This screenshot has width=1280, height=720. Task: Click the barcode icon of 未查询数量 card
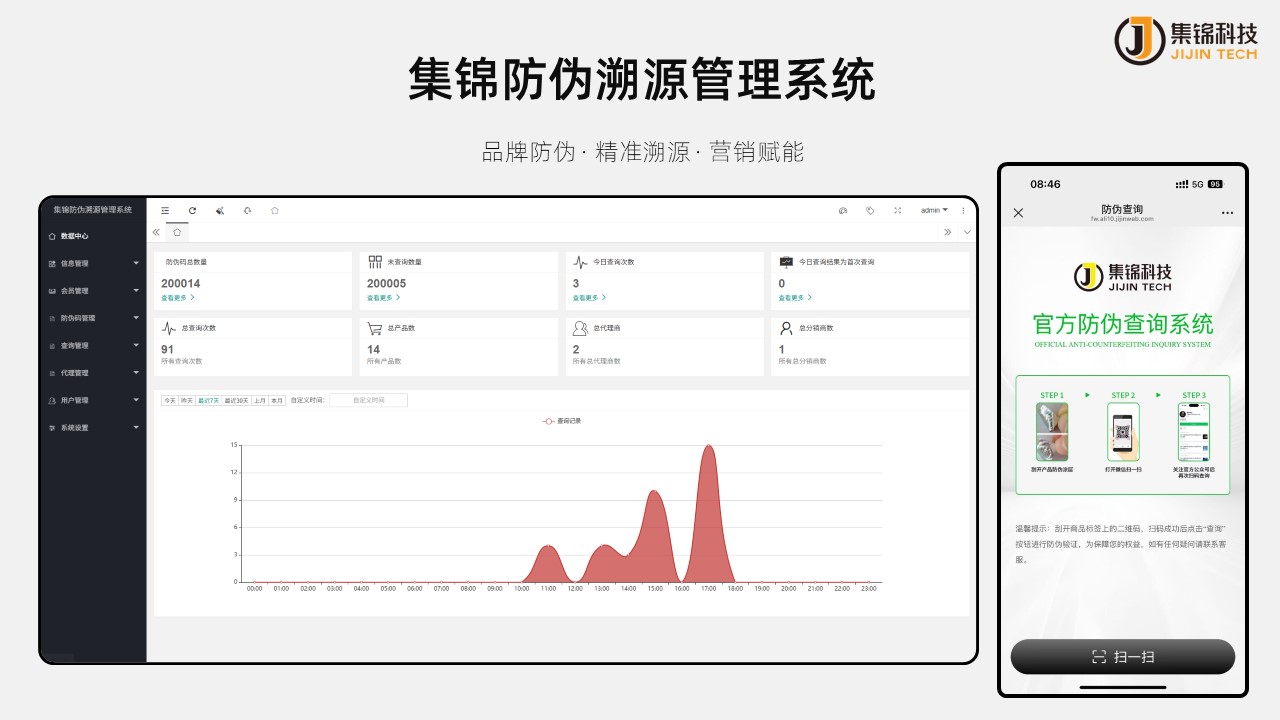pos(375,262)
